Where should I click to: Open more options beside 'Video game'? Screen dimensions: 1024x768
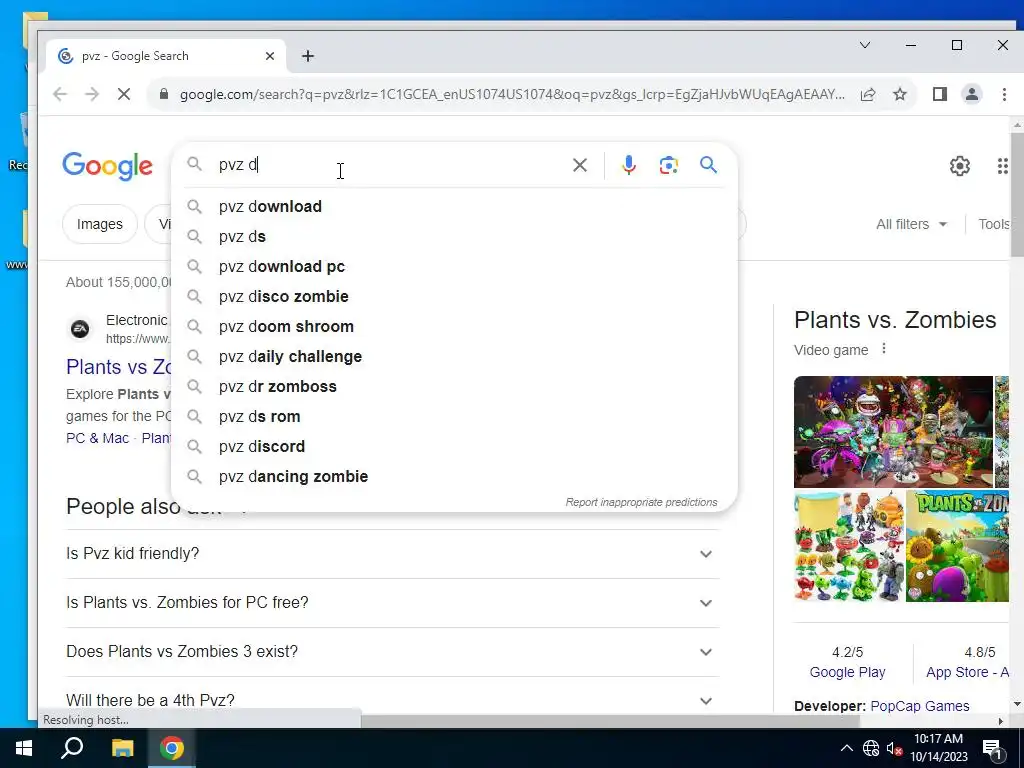[x=884, y=349]
